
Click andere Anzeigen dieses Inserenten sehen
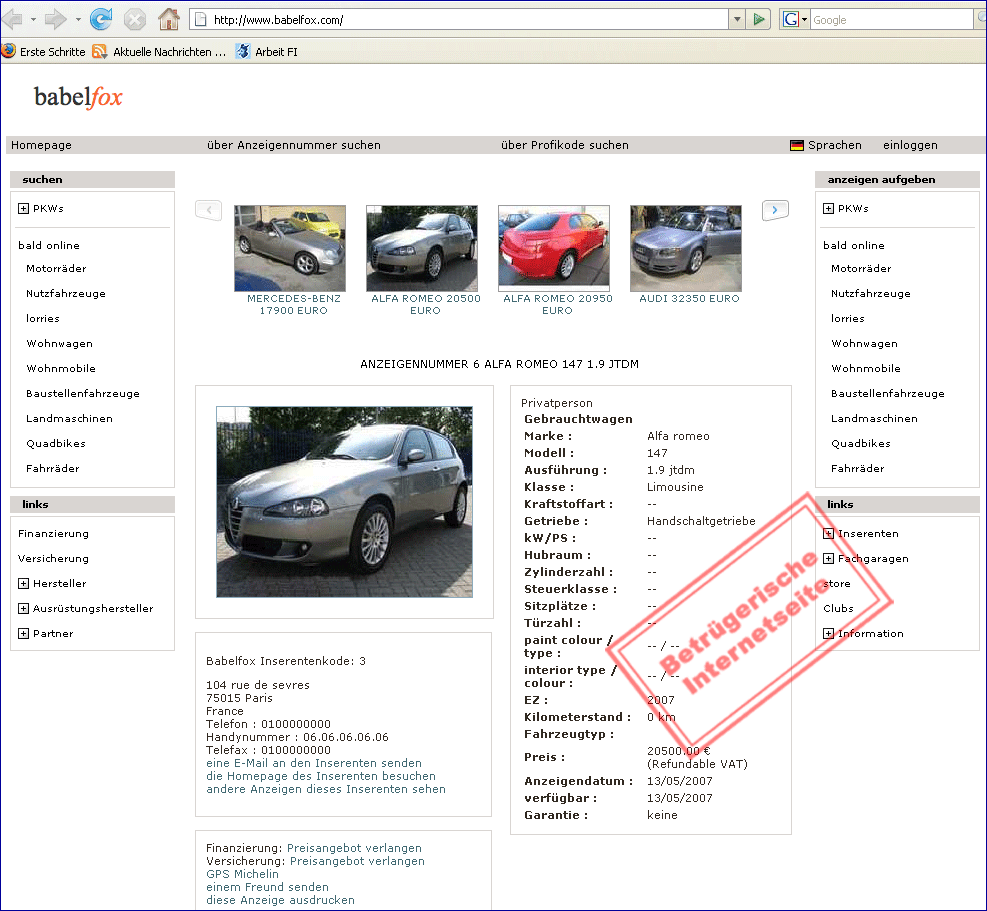(x=326, y=789)
